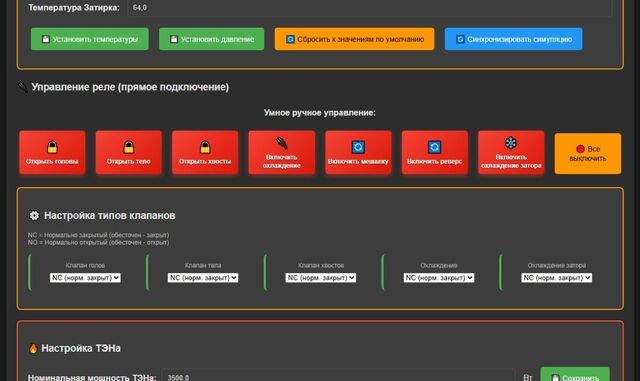Screen dimensions: 640x381
Task: Click the 'NC = Нормально закрытый' legend text
Action: [x=98, y=235]
